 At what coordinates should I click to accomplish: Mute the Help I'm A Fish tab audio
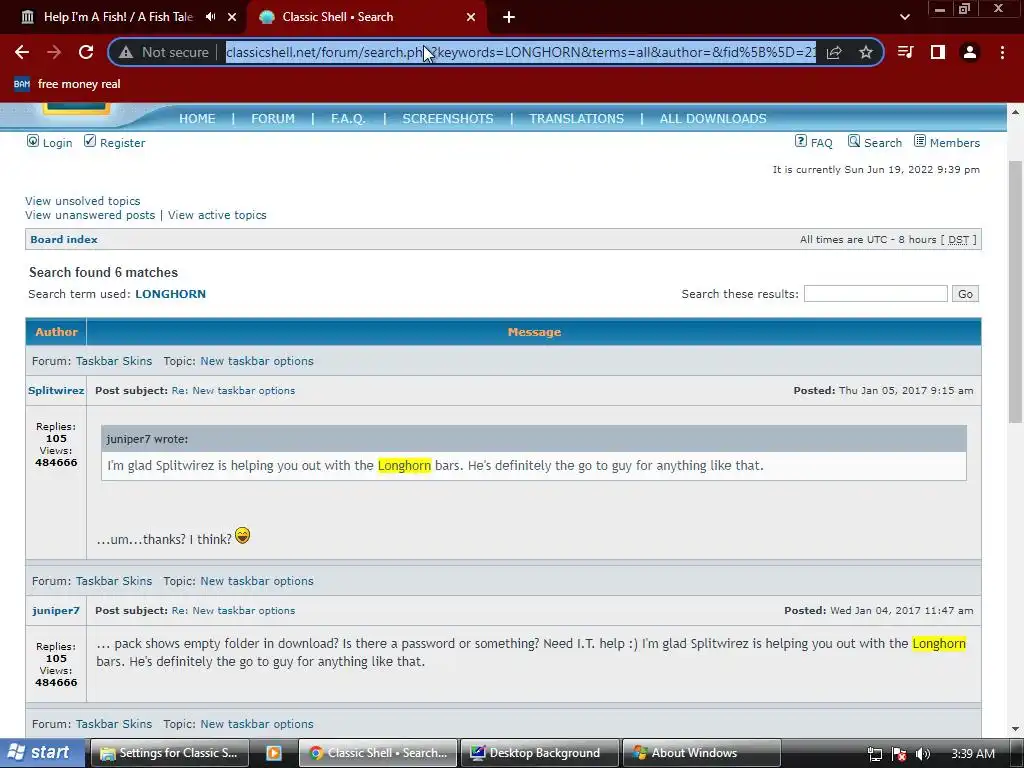point(210,17)
